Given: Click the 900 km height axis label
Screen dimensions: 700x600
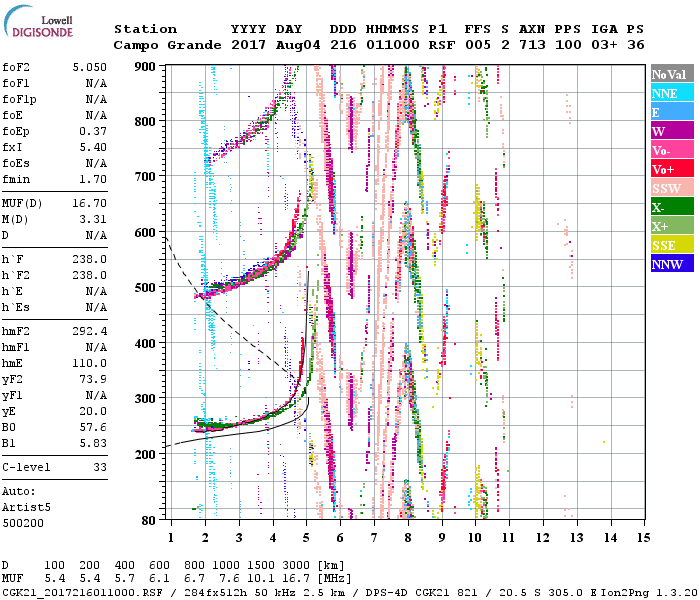Looking at the screenshot, I should pyautogui.click(x=146, y=66).
